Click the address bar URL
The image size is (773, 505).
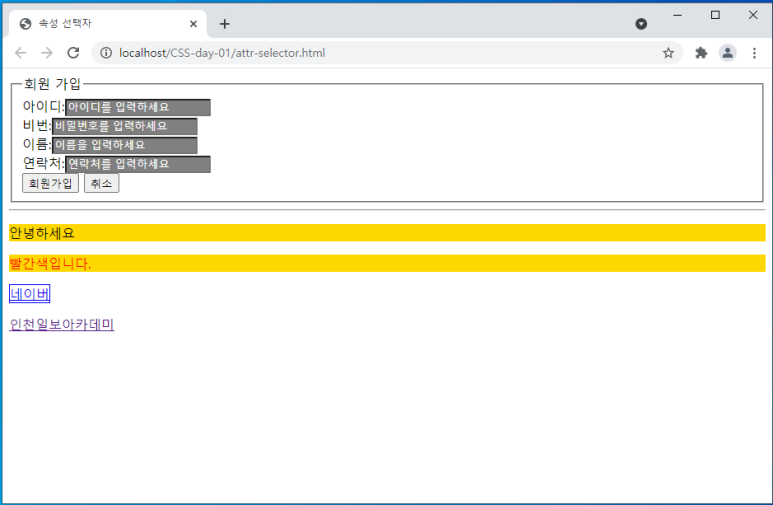pos(222,53)
